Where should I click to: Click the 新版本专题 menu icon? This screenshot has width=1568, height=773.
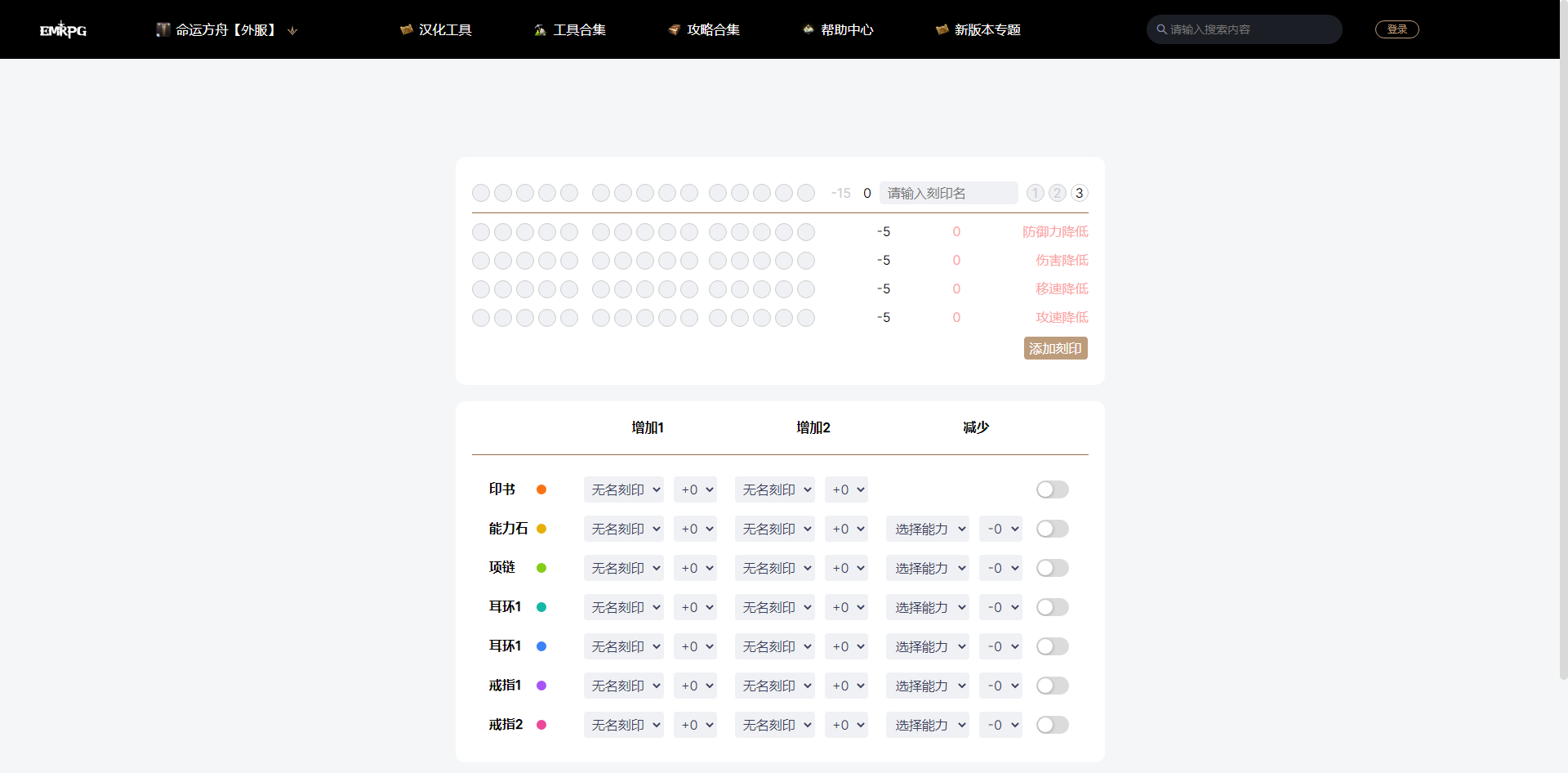[942, 29]
